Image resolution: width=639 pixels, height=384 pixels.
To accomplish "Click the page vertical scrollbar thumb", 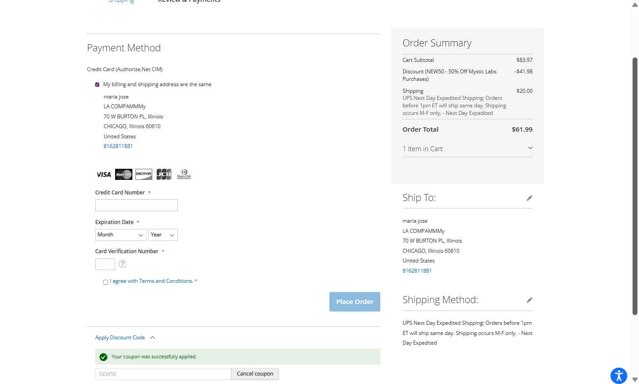I will [635, 186].
